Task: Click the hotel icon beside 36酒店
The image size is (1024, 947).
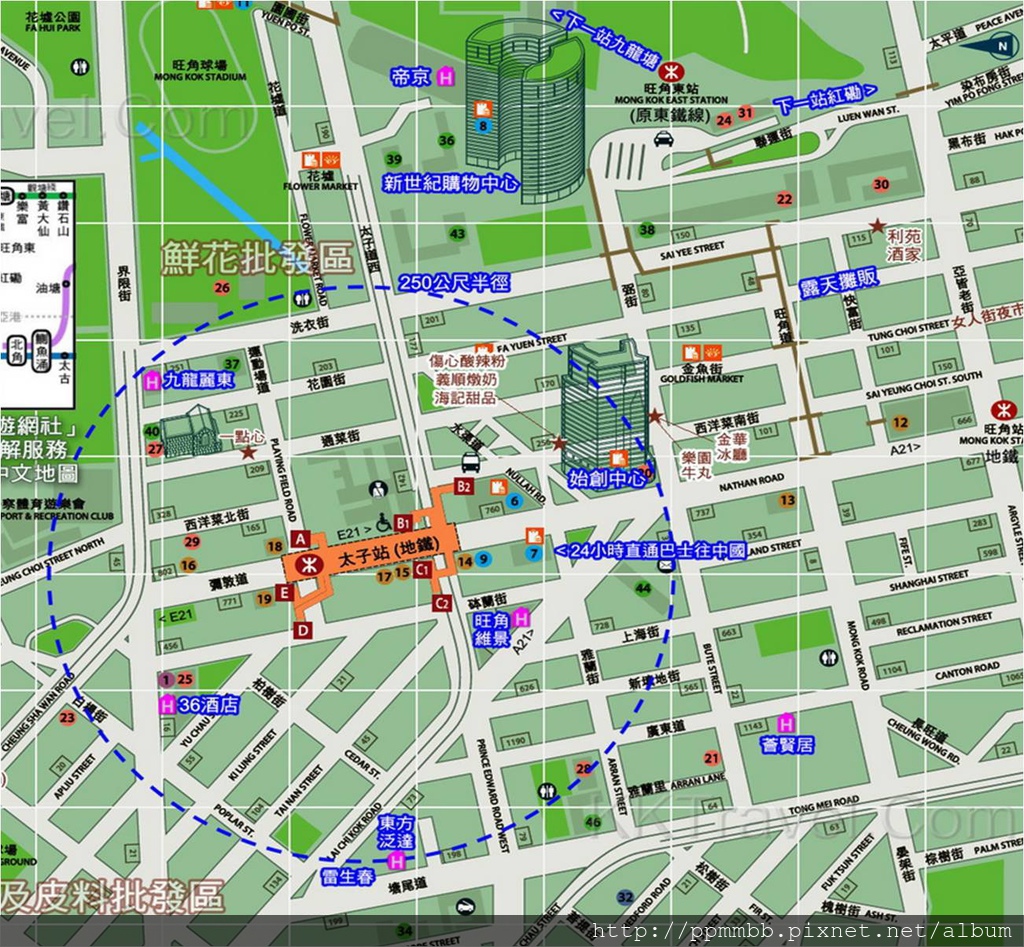Action: pos(168,705)
